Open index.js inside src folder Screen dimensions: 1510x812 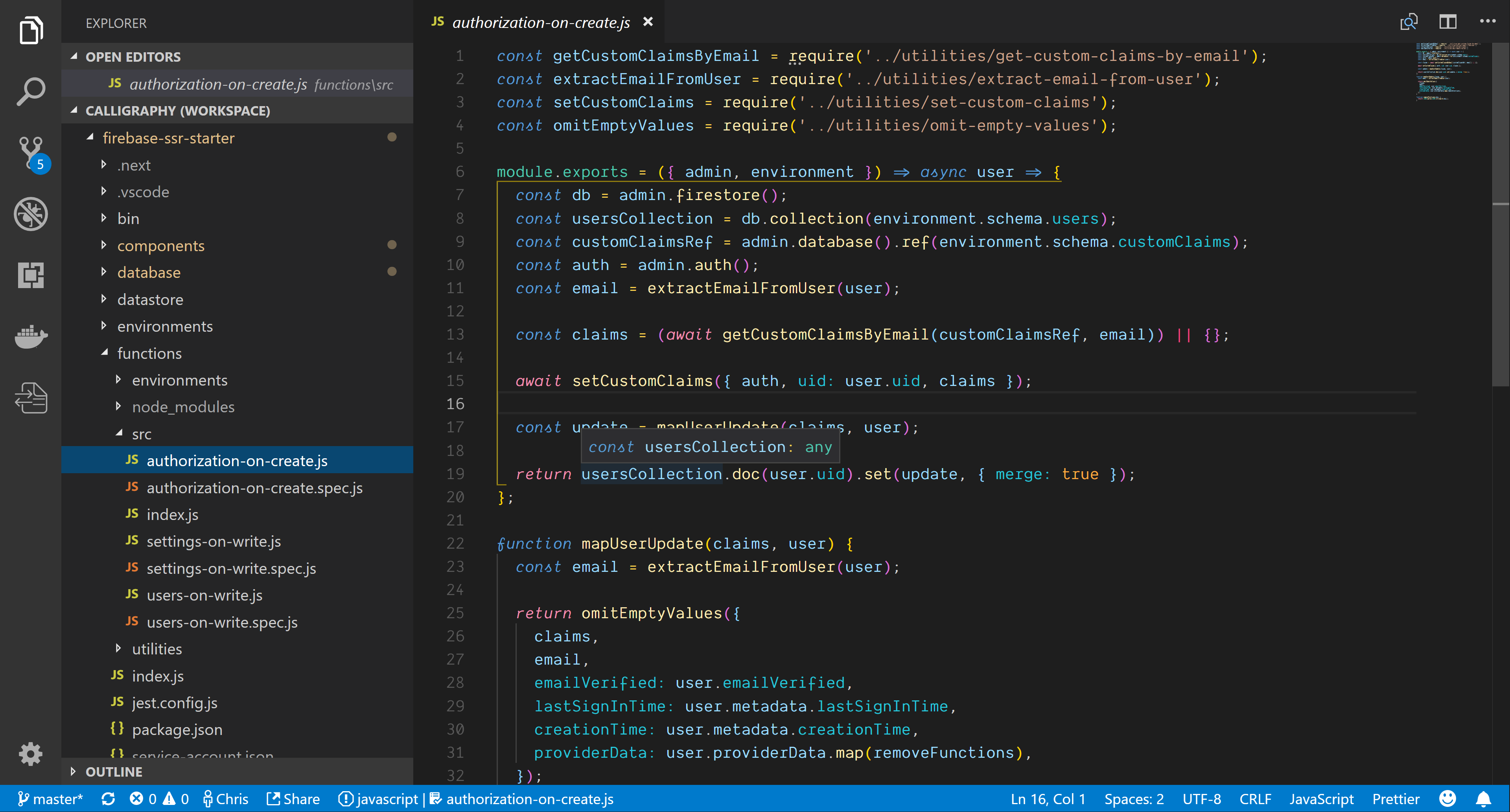(x=237, y=514)
